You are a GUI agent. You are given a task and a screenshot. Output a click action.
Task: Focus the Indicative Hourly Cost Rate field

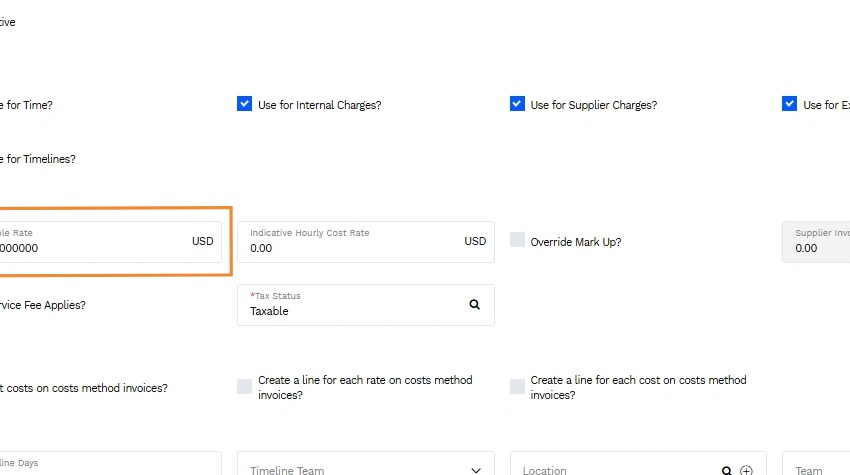366,242
